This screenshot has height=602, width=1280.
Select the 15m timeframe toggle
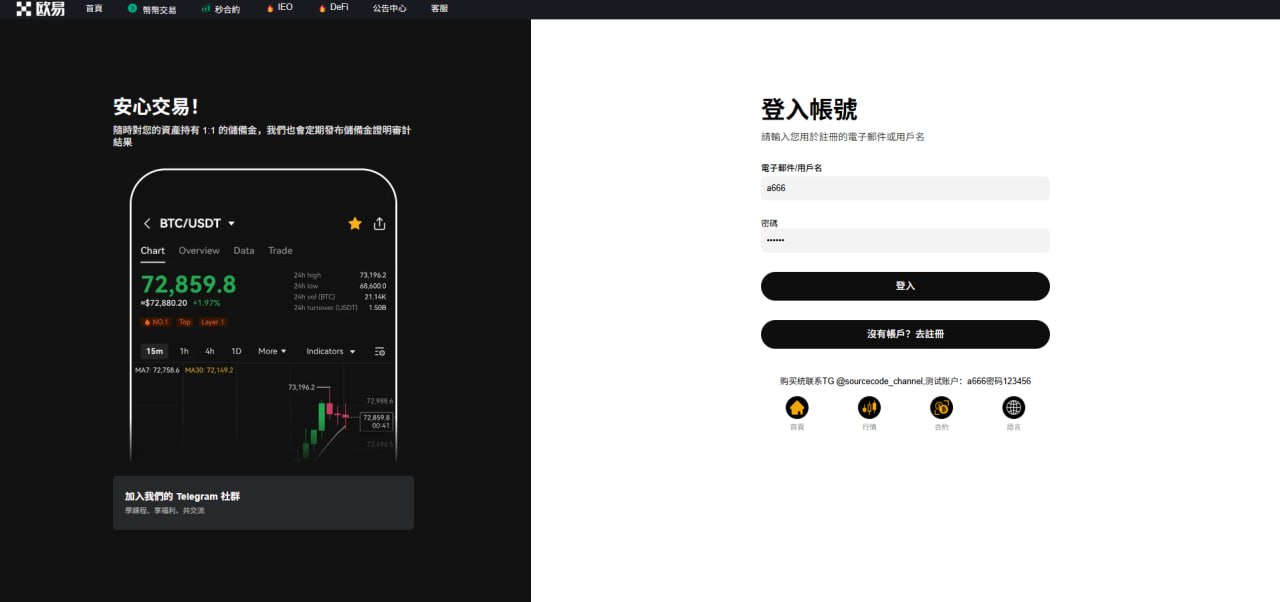(x=154, y=351)
